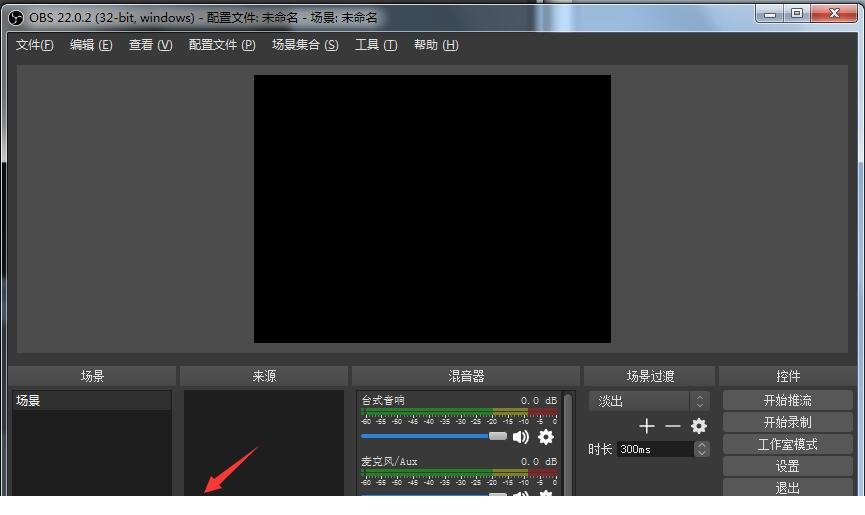Click the 场景过渡 panel header
The height and width of the screenshot is (515, 865).
(x=650, y=376)
